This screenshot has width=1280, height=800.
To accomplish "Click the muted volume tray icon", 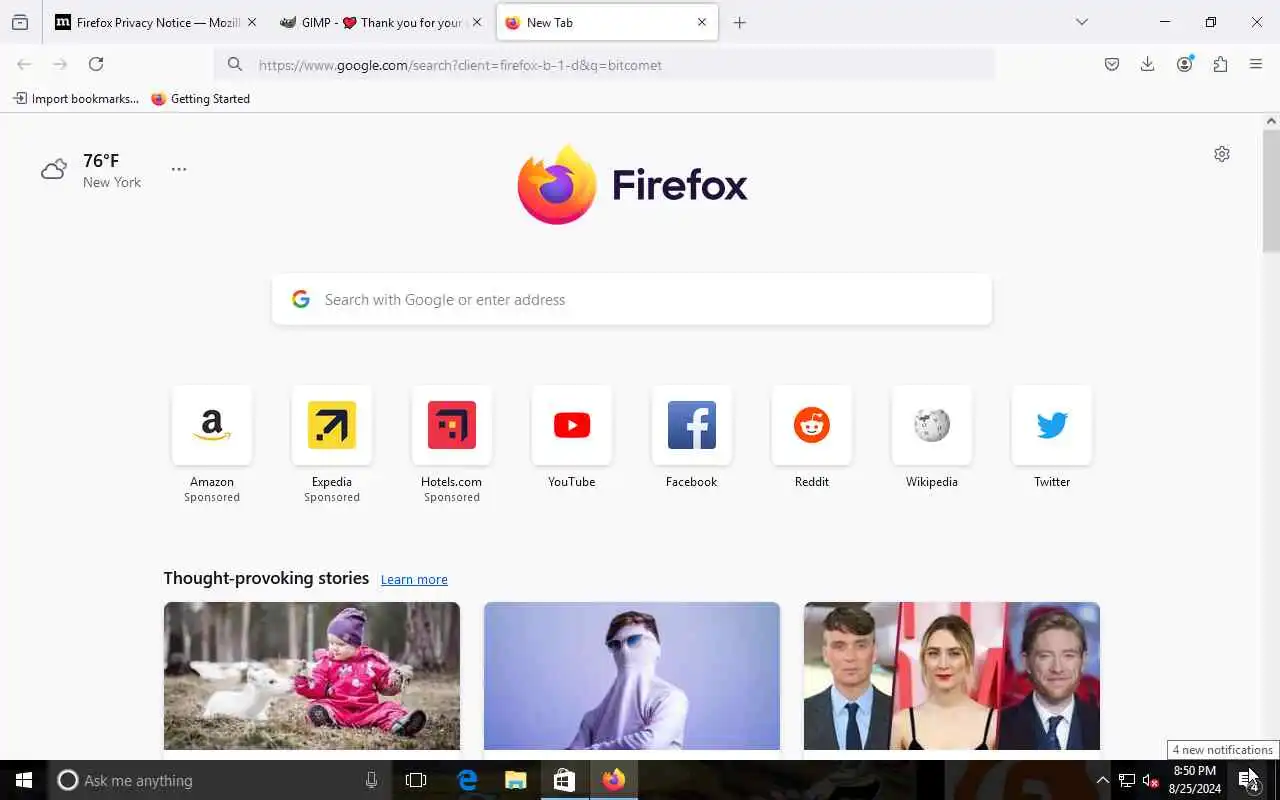I will 1150,781.
